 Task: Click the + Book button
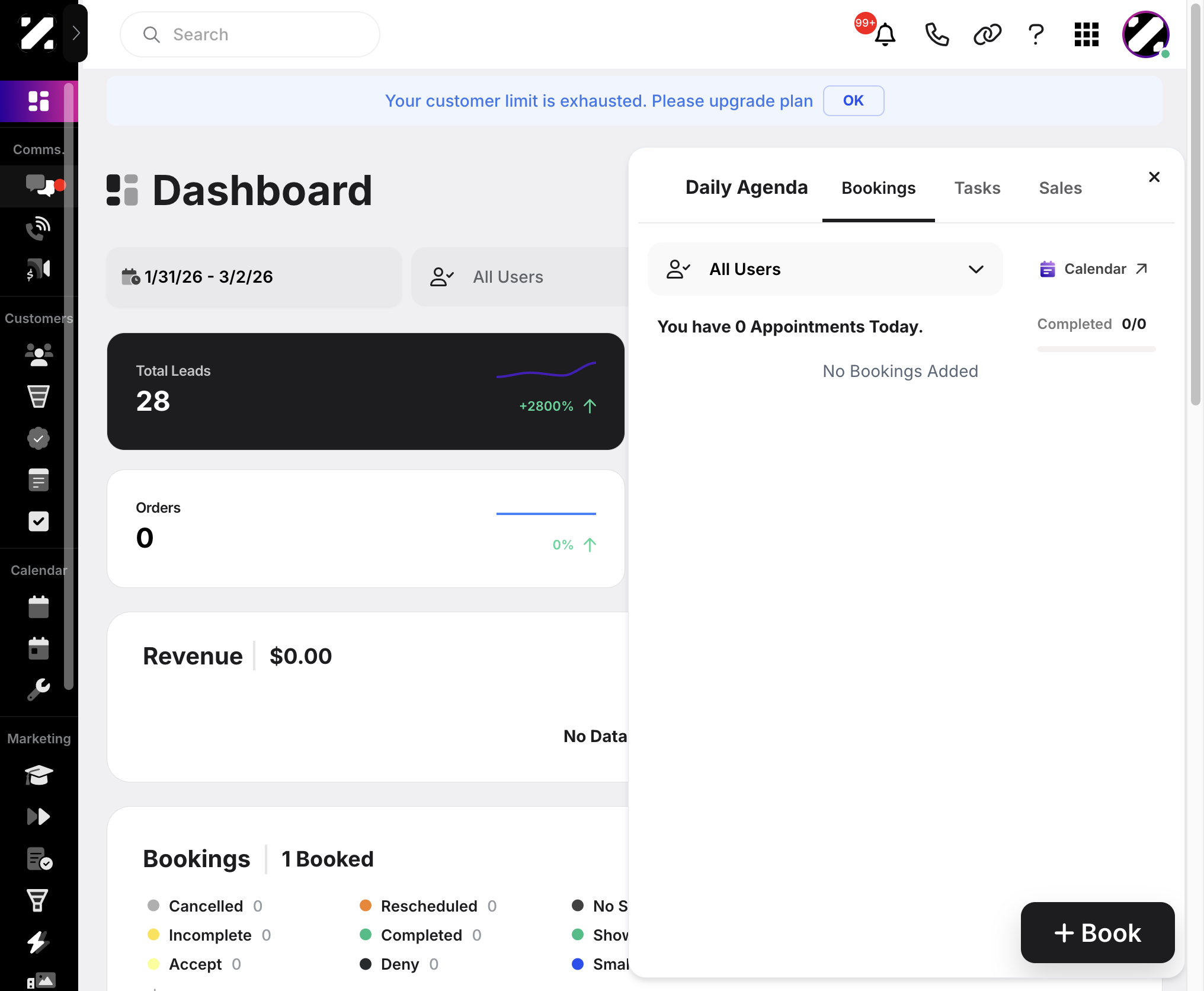(1097, 933)
